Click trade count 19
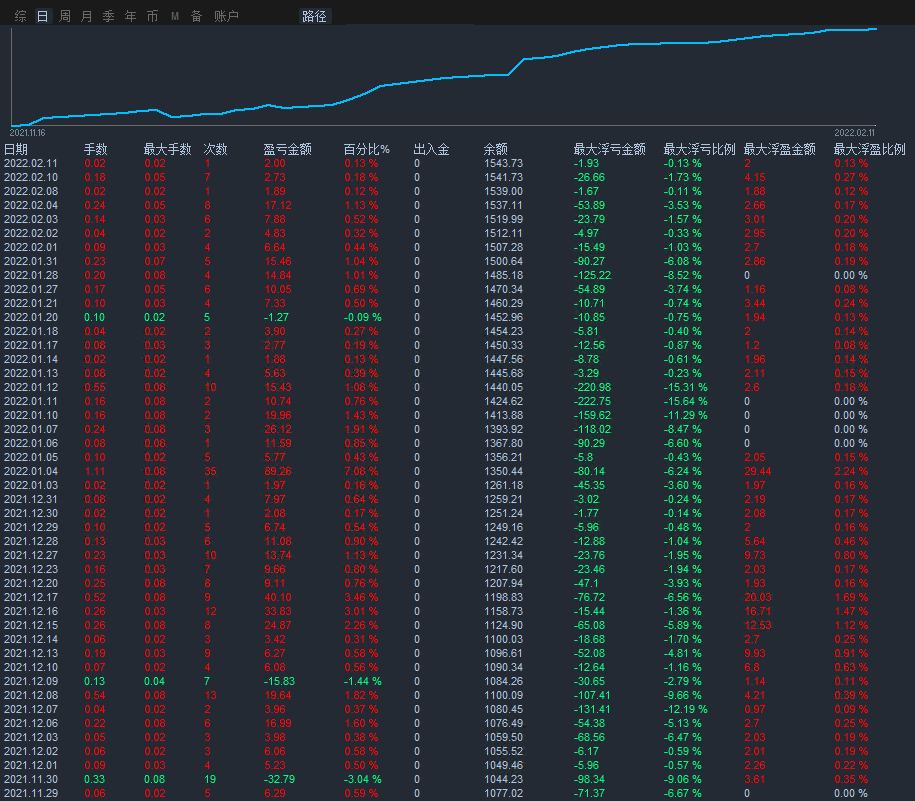 (210, 779)
